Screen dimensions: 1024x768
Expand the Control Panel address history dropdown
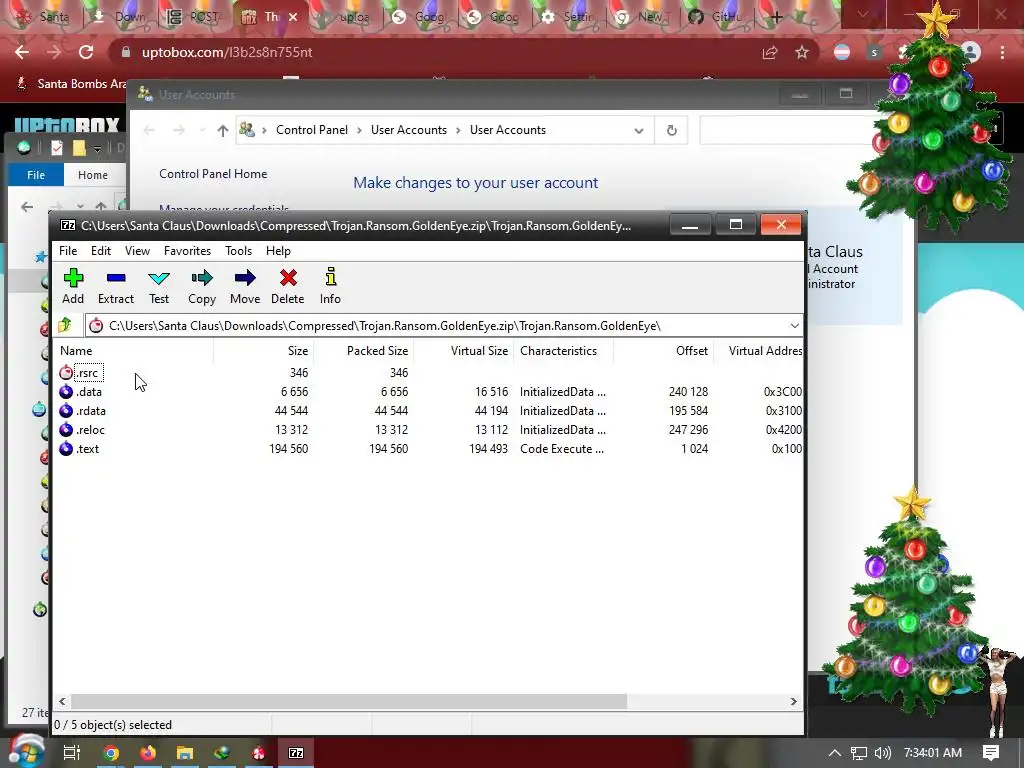coord(639,131)
